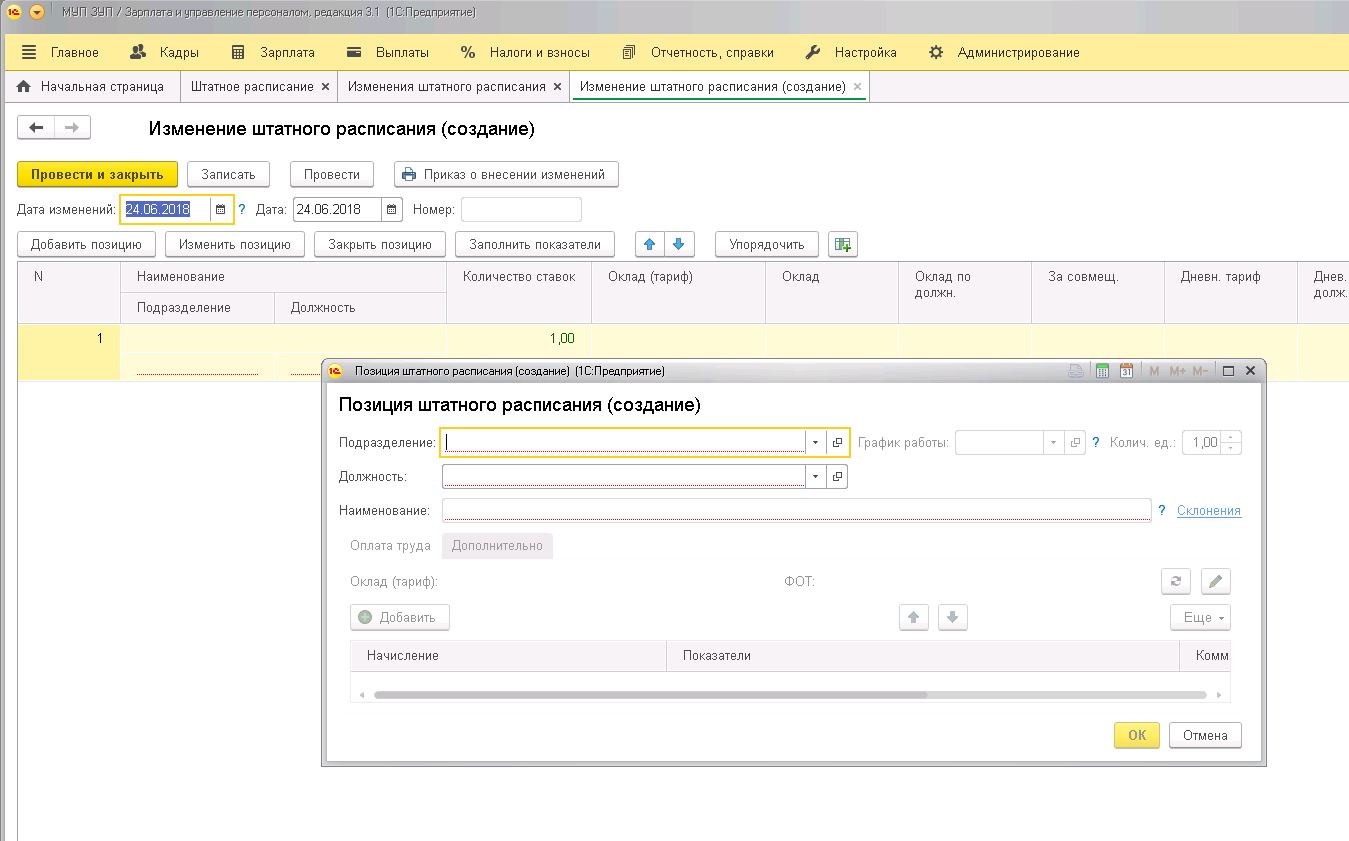The image size is (1349, 841).
Task: Open the Подразделение record with open icon
Action: tap(838, 442)
